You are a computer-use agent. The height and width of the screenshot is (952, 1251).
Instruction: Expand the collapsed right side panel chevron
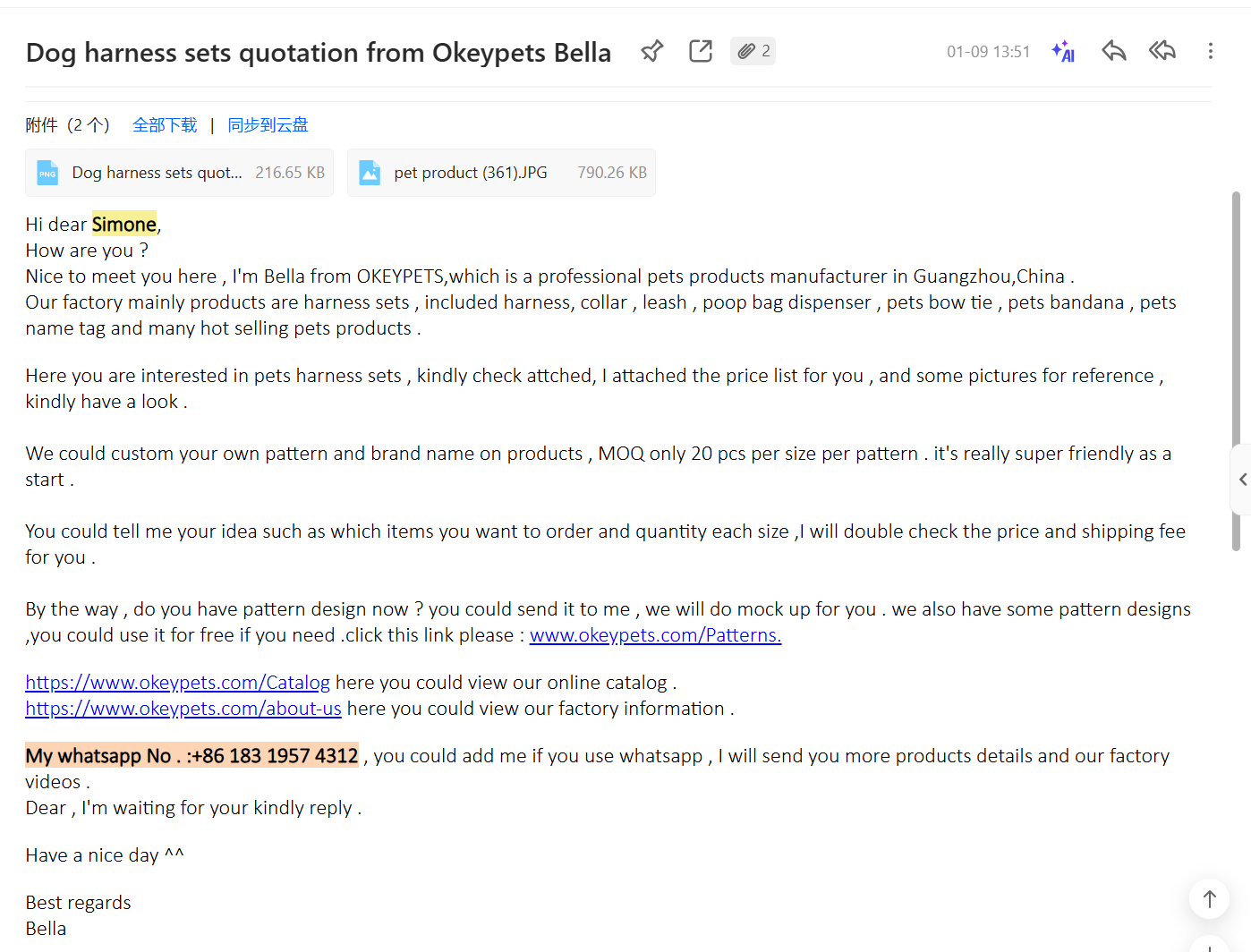pyautogui.click(x=1242, y=480)
